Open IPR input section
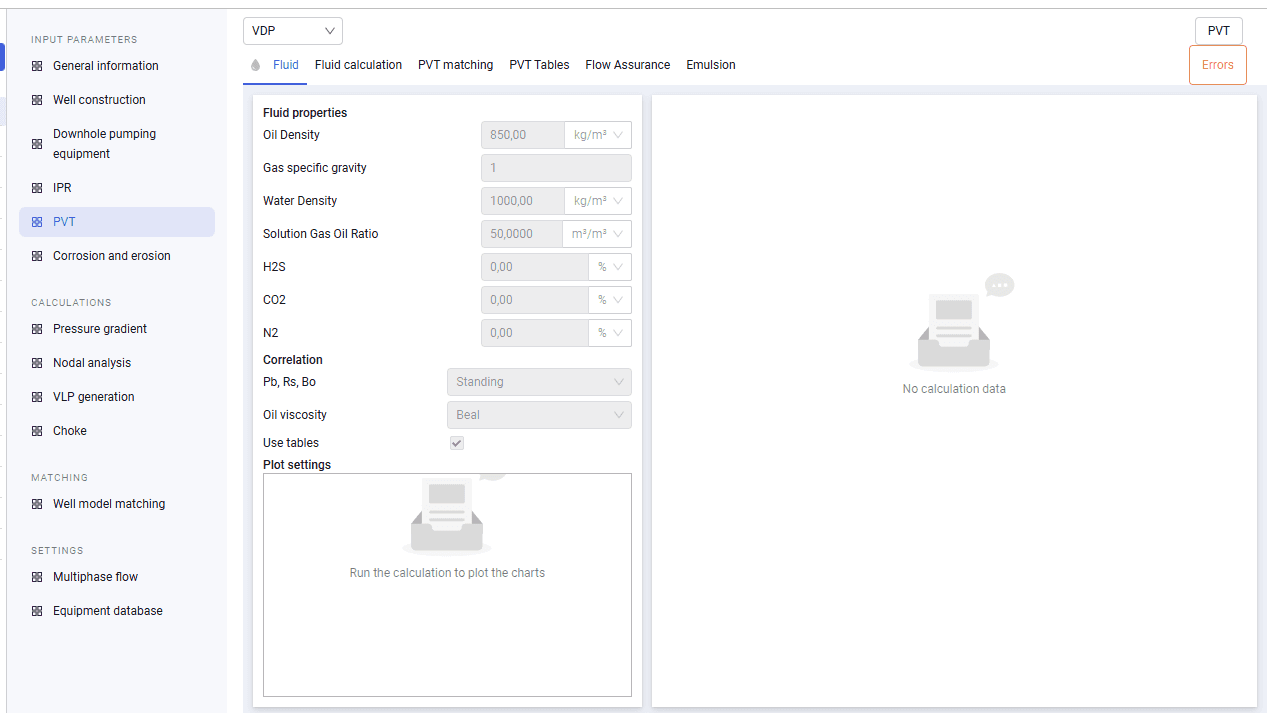The image size is (1267, 713). (117, 188)
